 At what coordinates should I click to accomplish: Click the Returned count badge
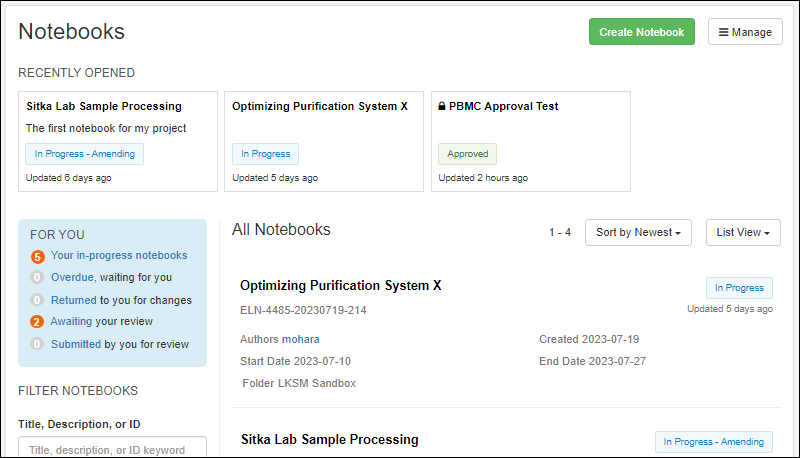(x=38, y=300)
